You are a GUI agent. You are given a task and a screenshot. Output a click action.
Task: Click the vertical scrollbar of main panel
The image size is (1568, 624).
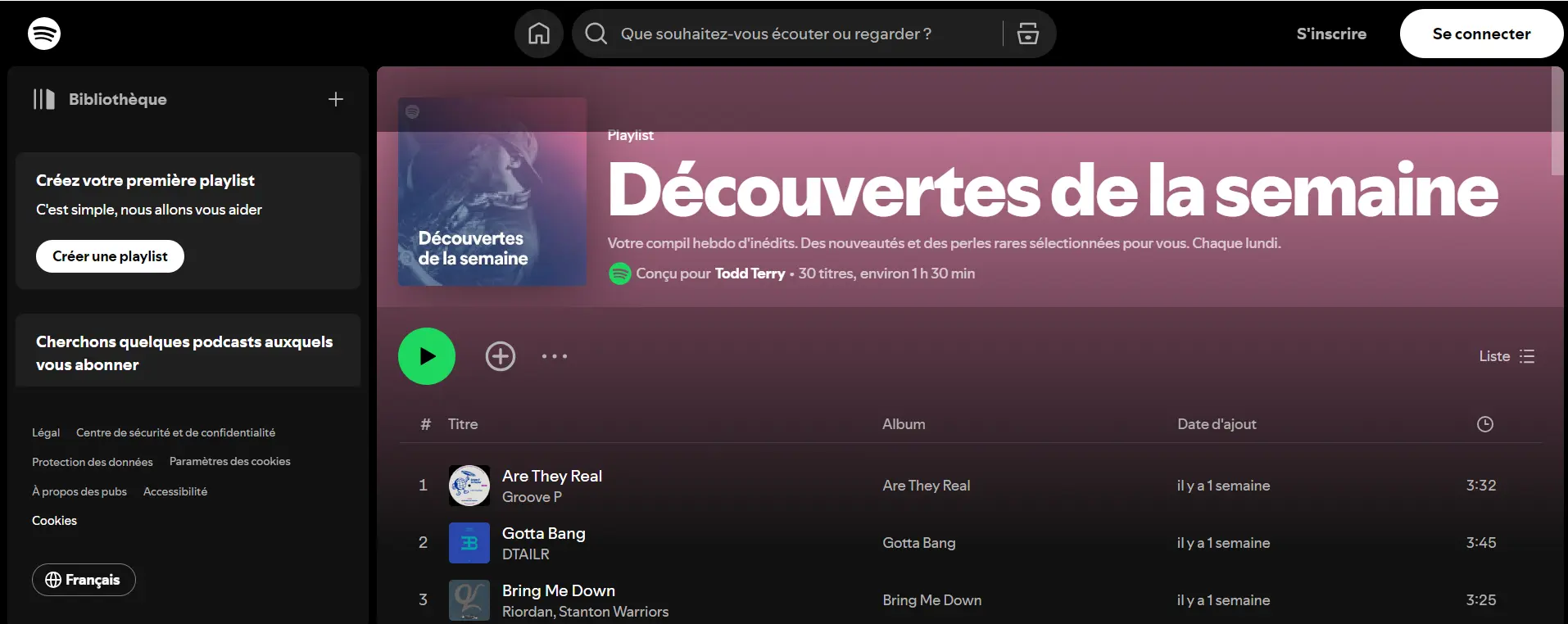1557,121
